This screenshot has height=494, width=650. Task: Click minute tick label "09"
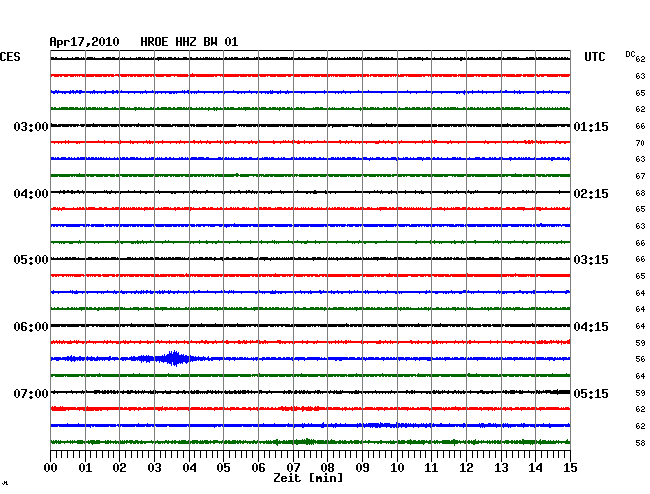click(x=362, y=467)
